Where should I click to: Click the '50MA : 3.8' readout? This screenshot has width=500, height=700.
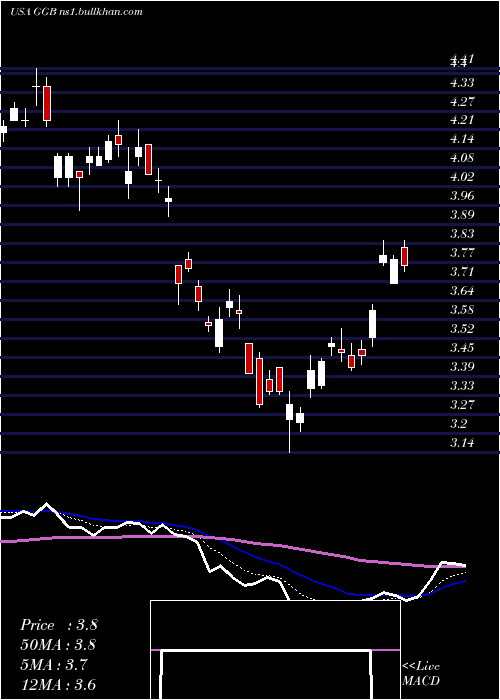(x=58, y=645)
